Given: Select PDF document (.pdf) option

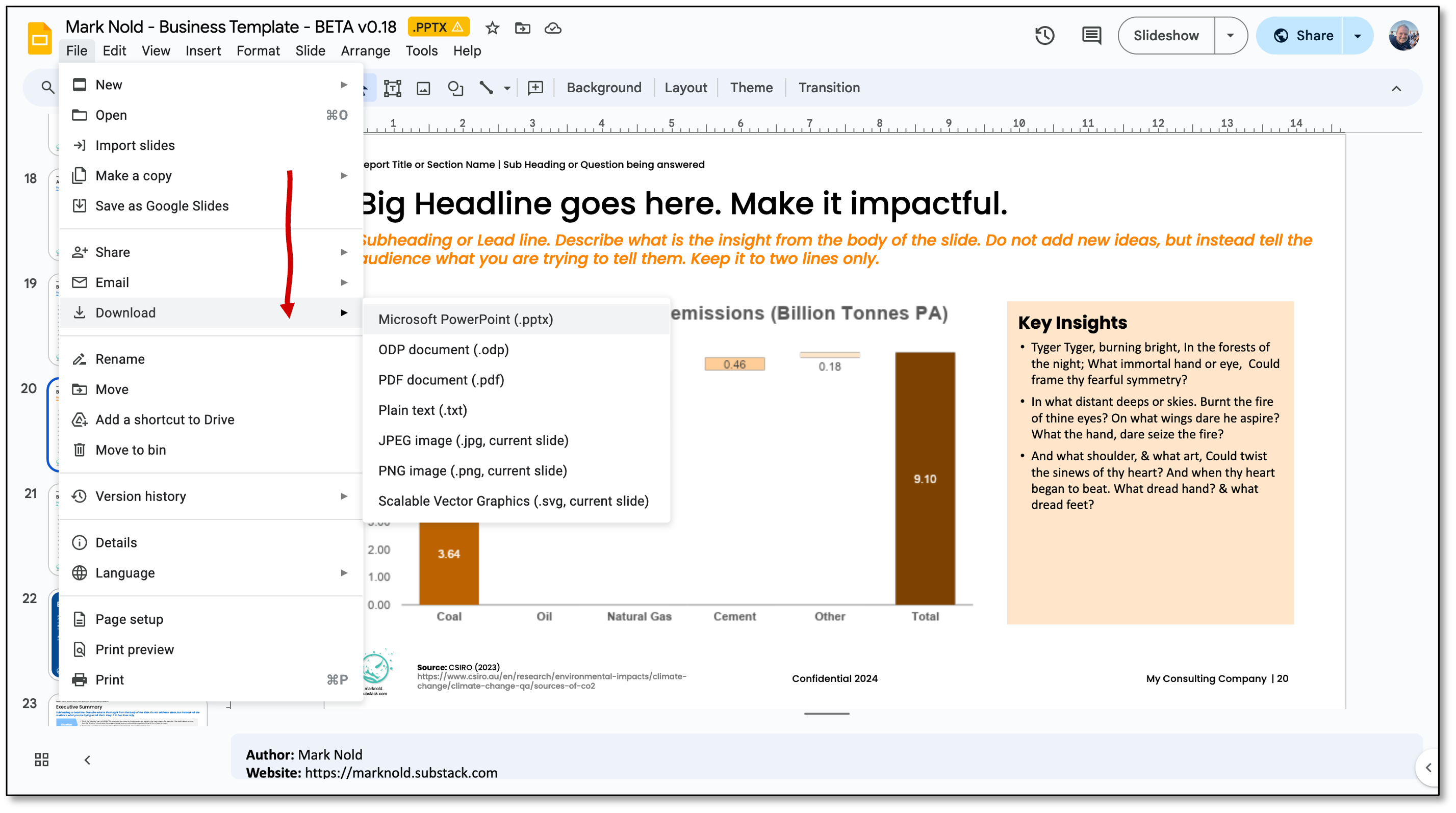Looking at the screenshot, I should (x=441, y=380).
